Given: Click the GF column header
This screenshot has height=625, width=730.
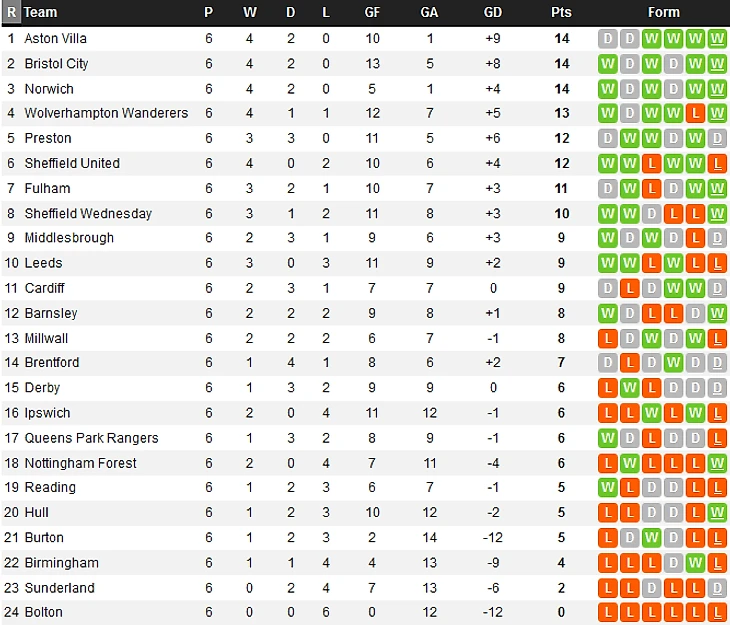Looking at the screenshot, I should [x=372, y=12].
